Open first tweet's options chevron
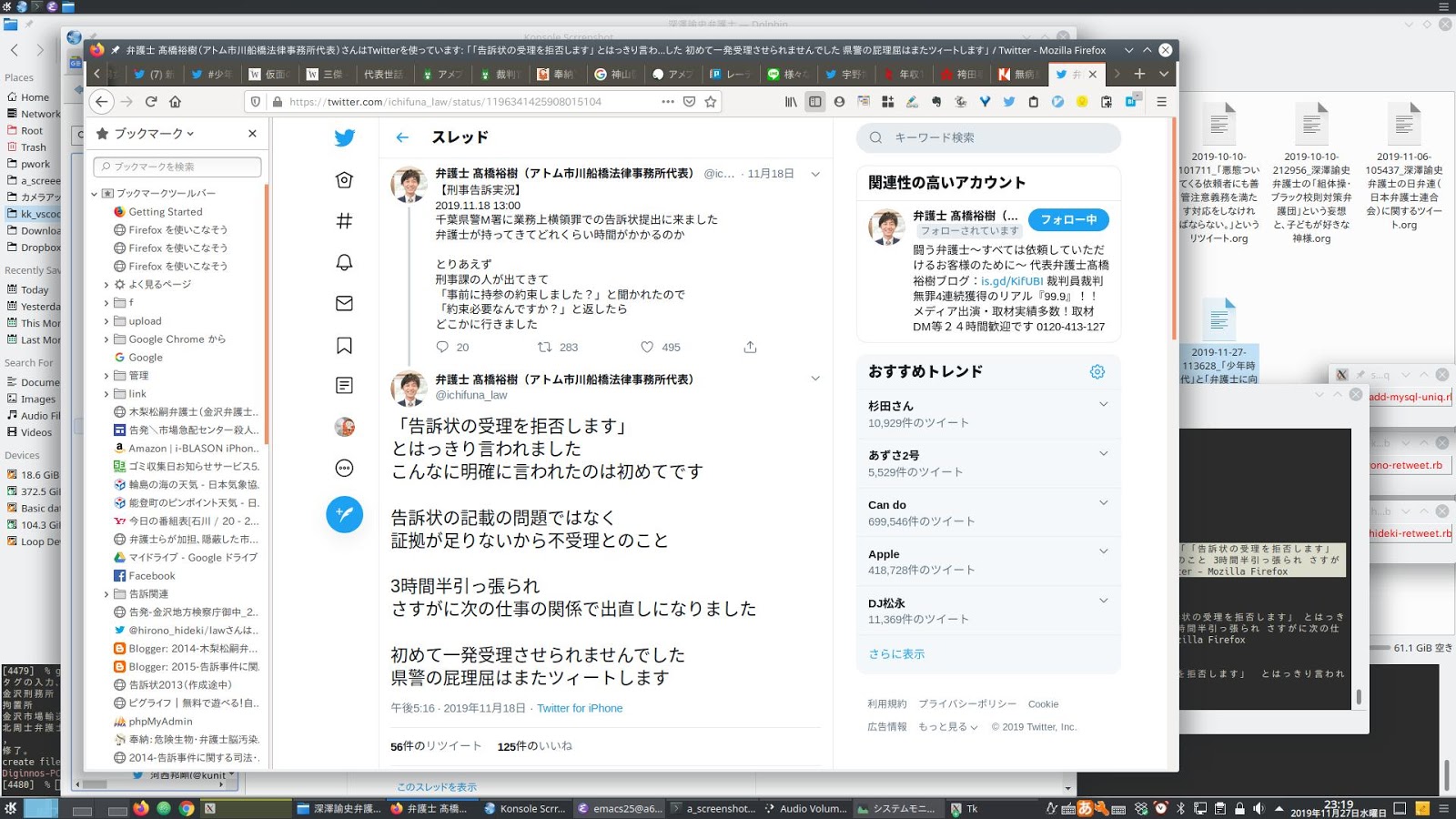 [815, 174]
